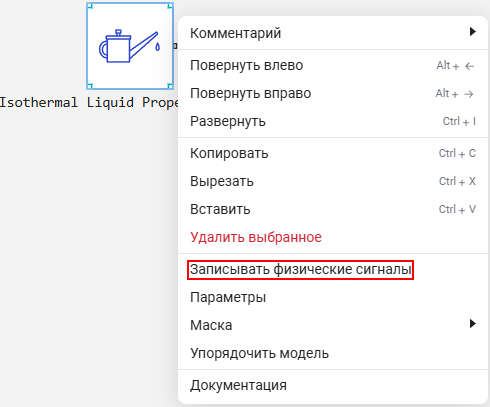The height and width of the screenshot is (407, 490).
Task: Click the block's top-left selection handle
Action: [x=89, y=6]
